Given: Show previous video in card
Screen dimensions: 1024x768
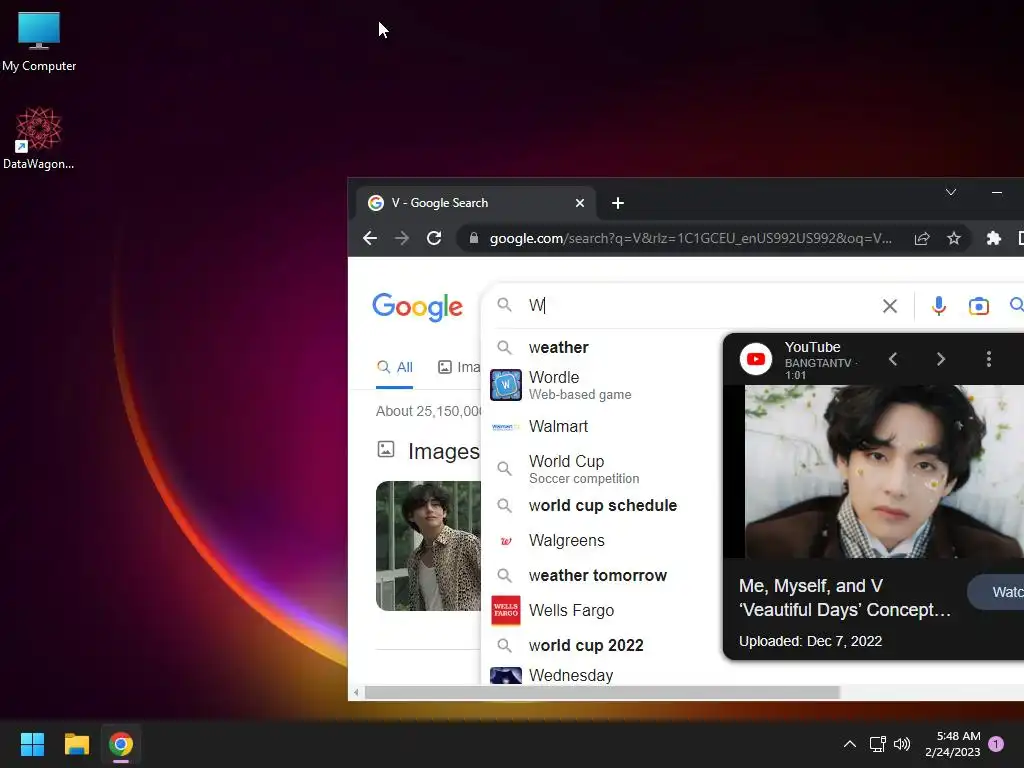Looking at the screenshot, I should point(893,359).
